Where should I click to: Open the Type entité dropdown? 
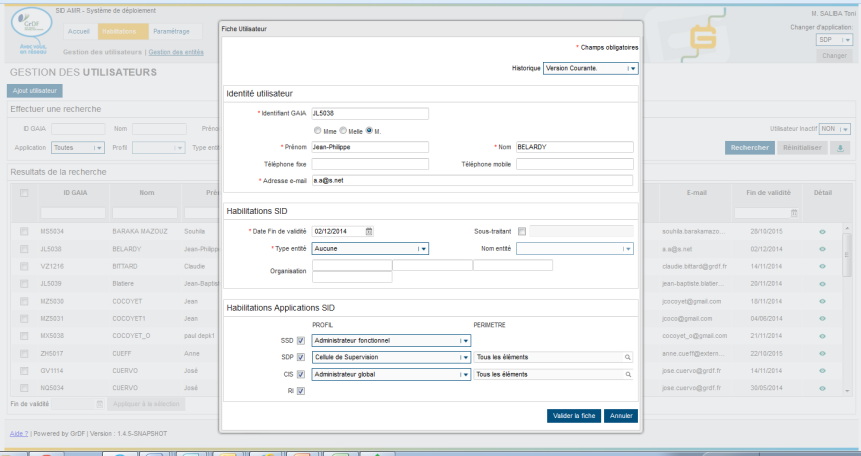(x=370, y=249)
